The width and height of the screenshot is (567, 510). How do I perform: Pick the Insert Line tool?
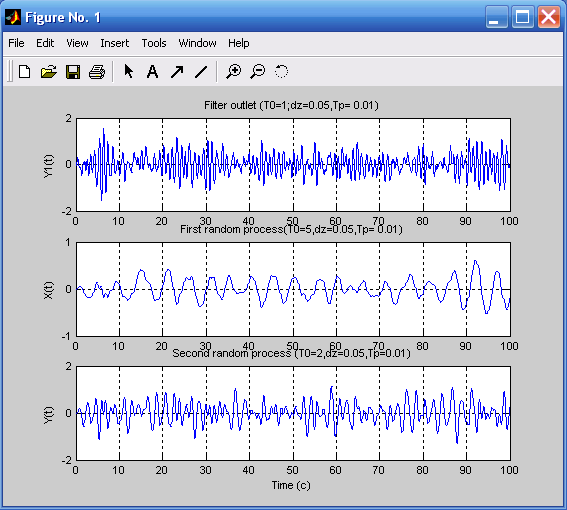[x=201, y=71]
